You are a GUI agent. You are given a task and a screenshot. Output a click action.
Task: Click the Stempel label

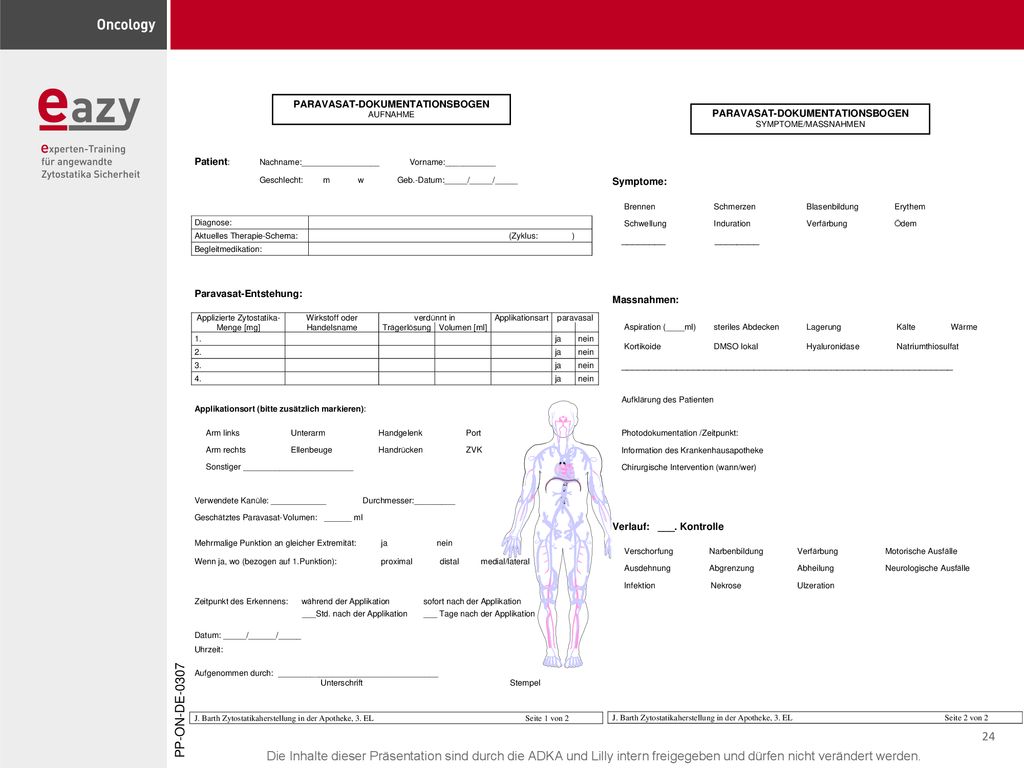point(525,683)
